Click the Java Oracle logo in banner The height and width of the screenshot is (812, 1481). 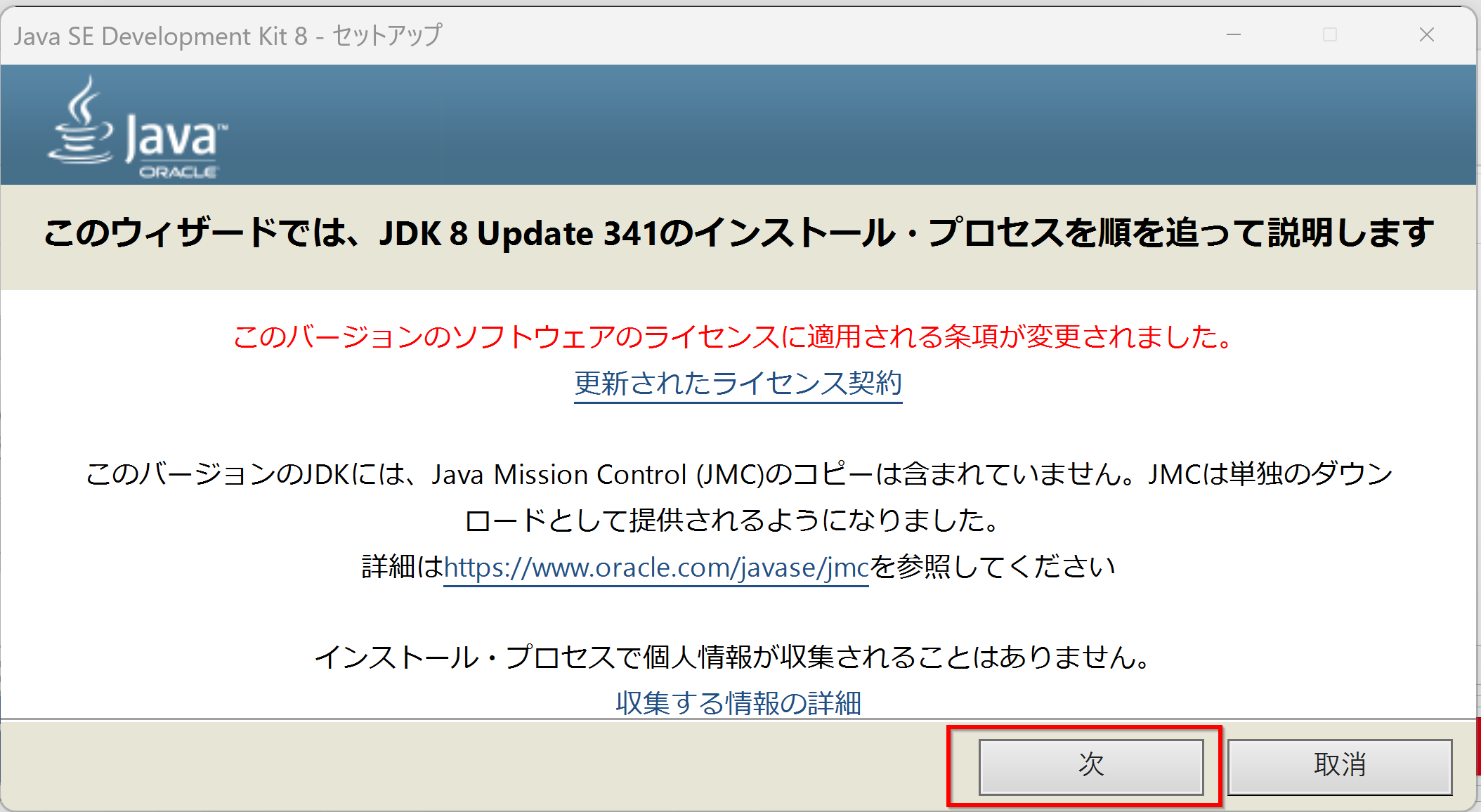(x=138, y=128)
